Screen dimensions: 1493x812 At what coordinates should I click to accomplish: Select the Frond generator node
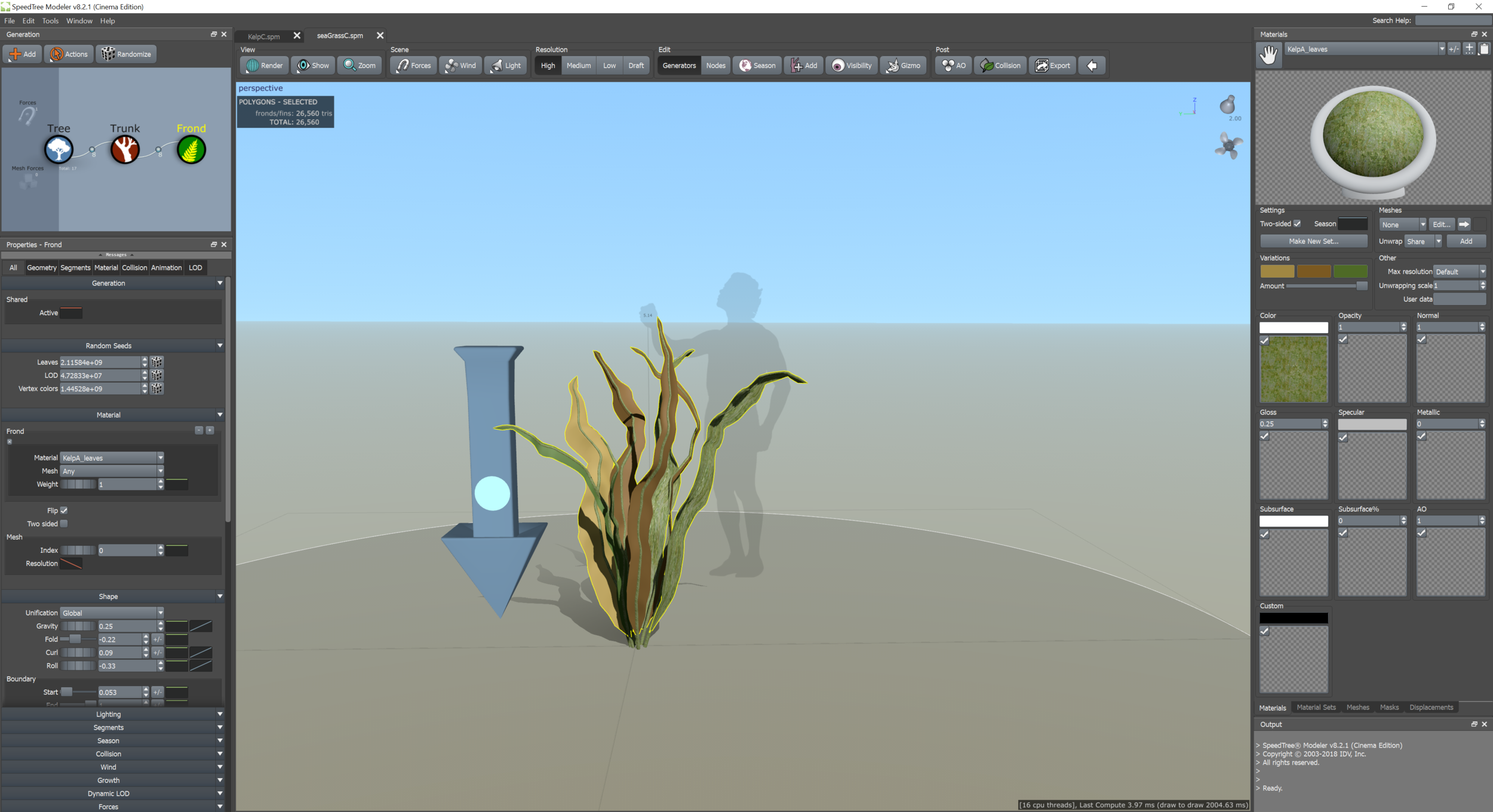191,149
